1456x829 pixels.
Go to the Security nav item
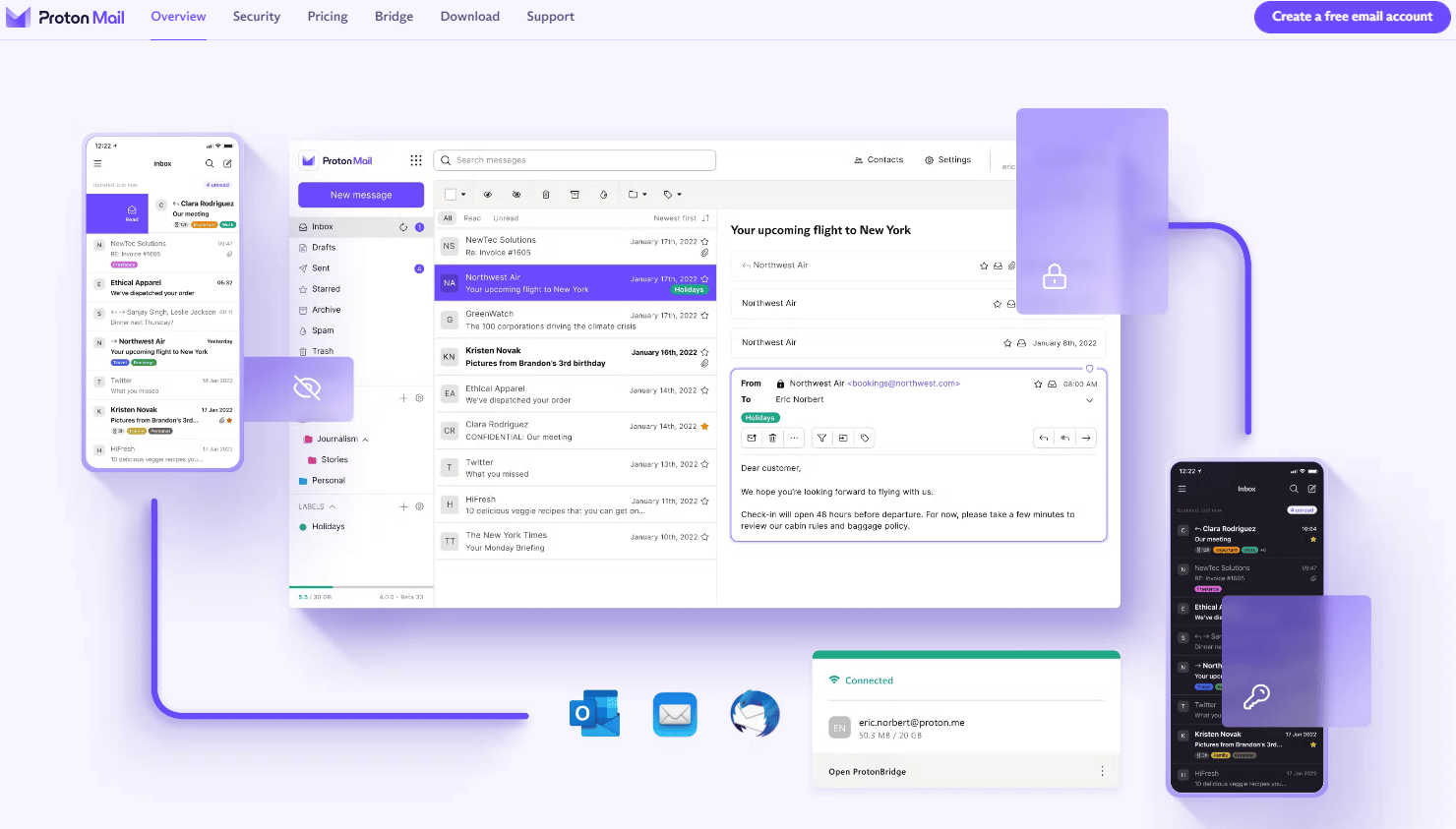tap(257, 17)
